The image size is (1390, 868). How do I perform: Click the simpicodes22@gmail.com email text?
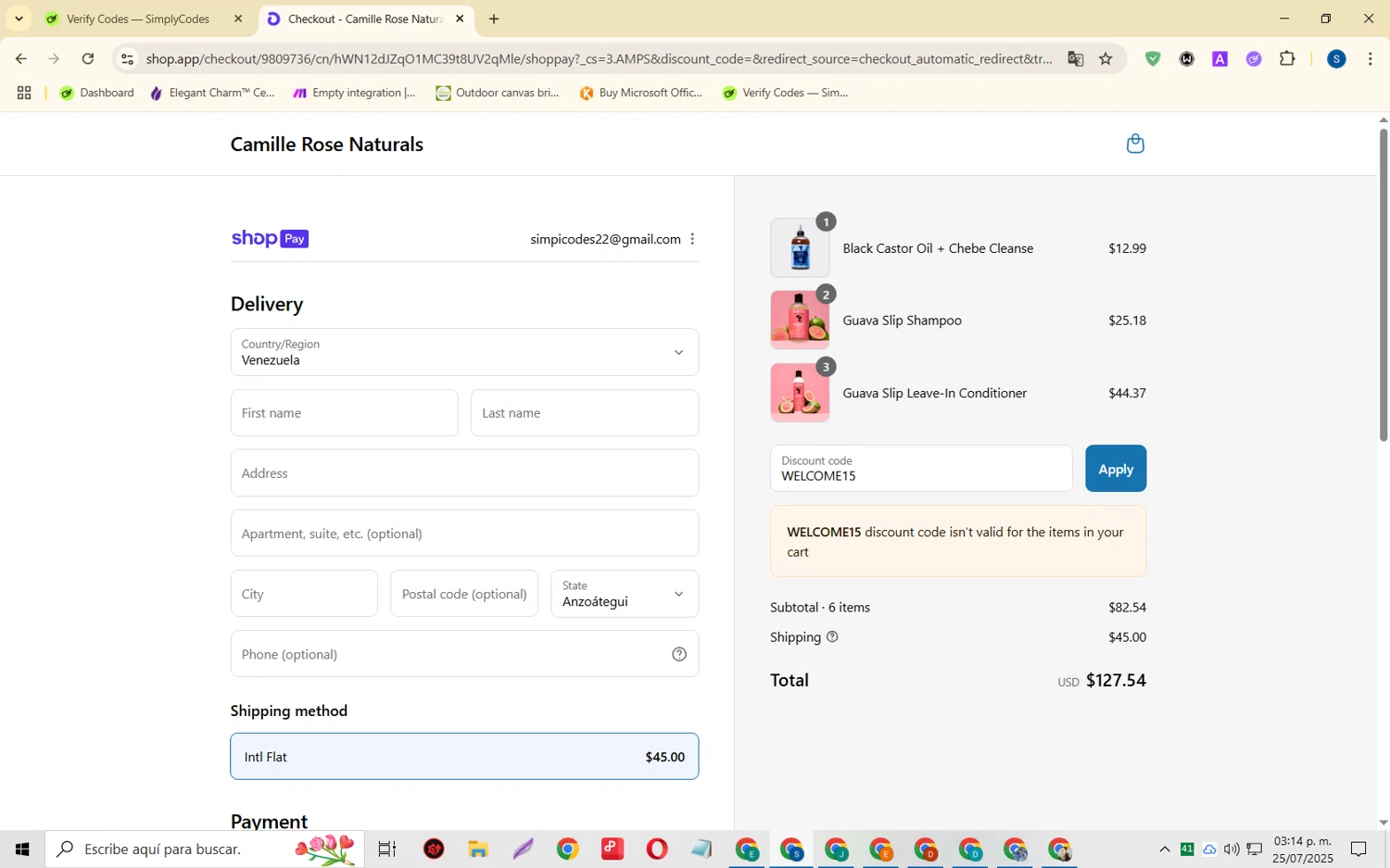[605, 239]
